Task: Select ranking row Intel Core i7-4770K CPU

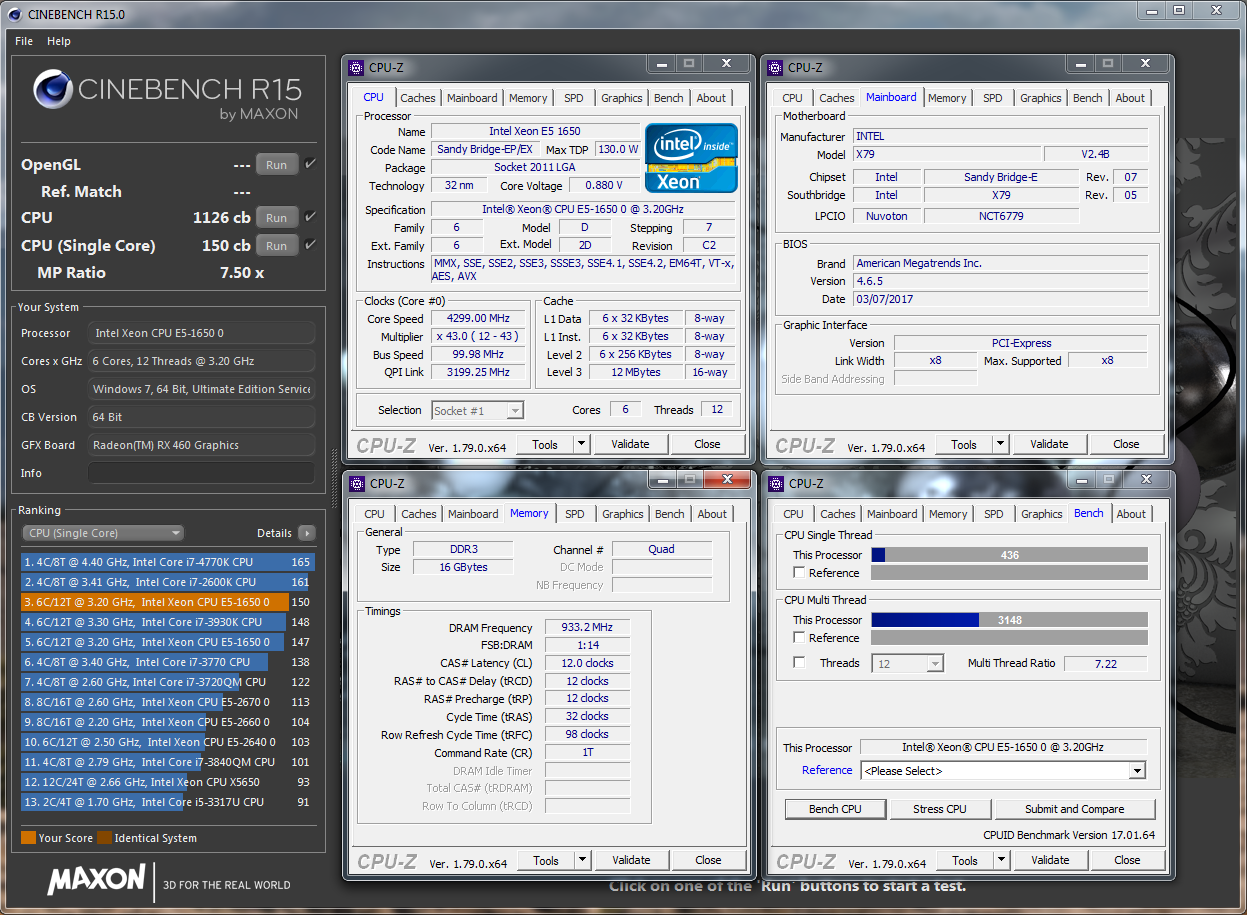Action: (x=168, y=562)
